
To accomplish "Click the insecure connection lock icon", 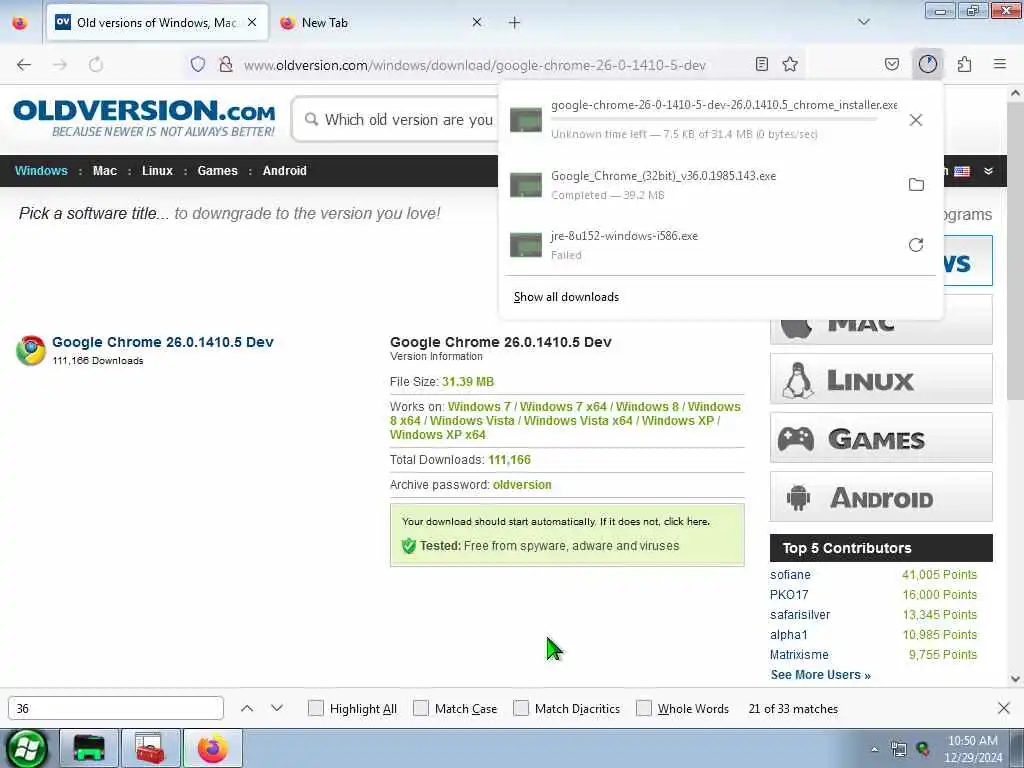I will pos(225,64).
